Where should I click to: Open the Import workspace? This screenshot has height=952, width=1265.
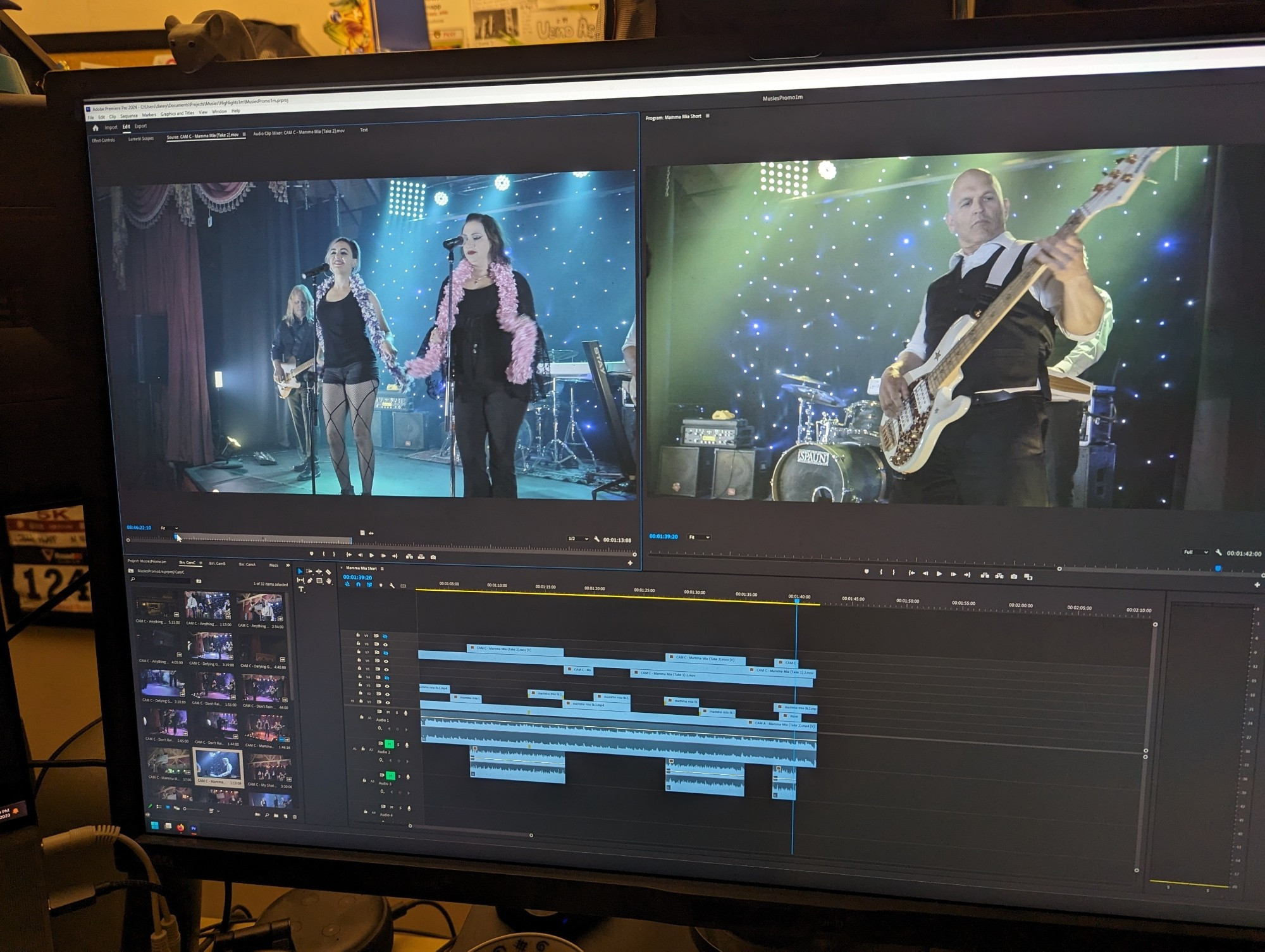pos(111,127)
